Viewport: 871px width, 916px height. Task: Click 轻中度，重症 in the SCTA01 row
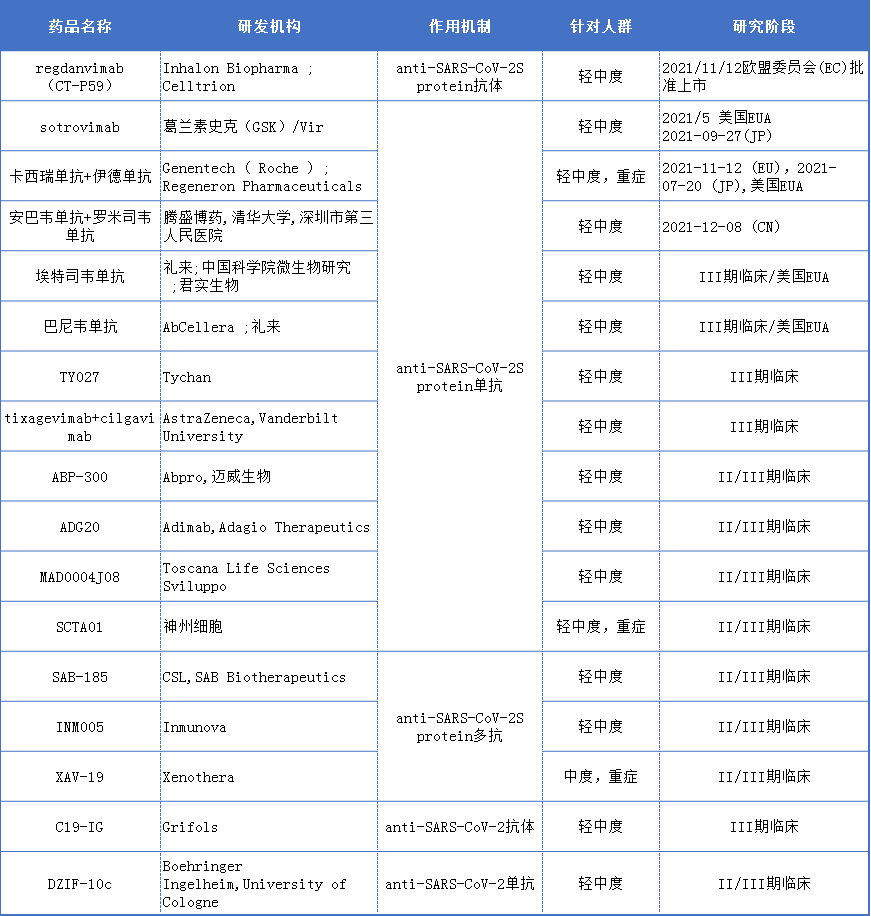(x=601, y=627)
